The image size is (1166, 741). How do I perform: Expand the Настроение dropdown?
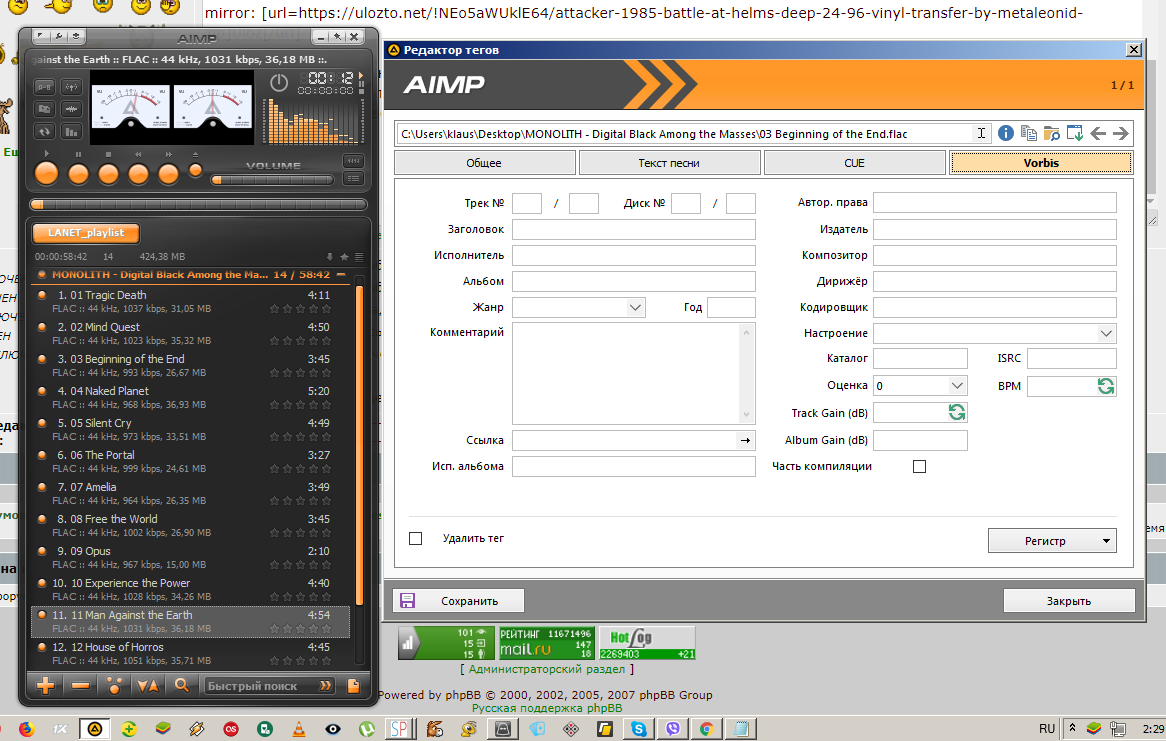tap(1106, 333)
